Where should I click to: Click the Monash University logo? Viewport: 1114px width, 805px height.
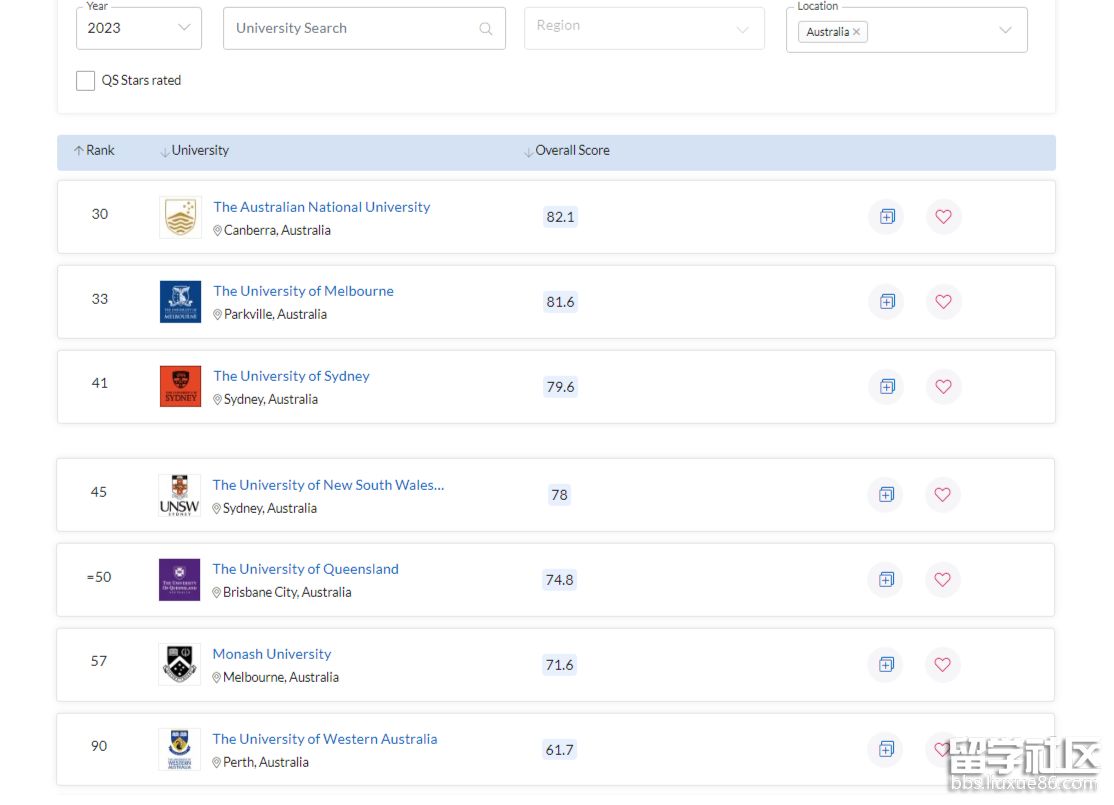tap(180, 664)
